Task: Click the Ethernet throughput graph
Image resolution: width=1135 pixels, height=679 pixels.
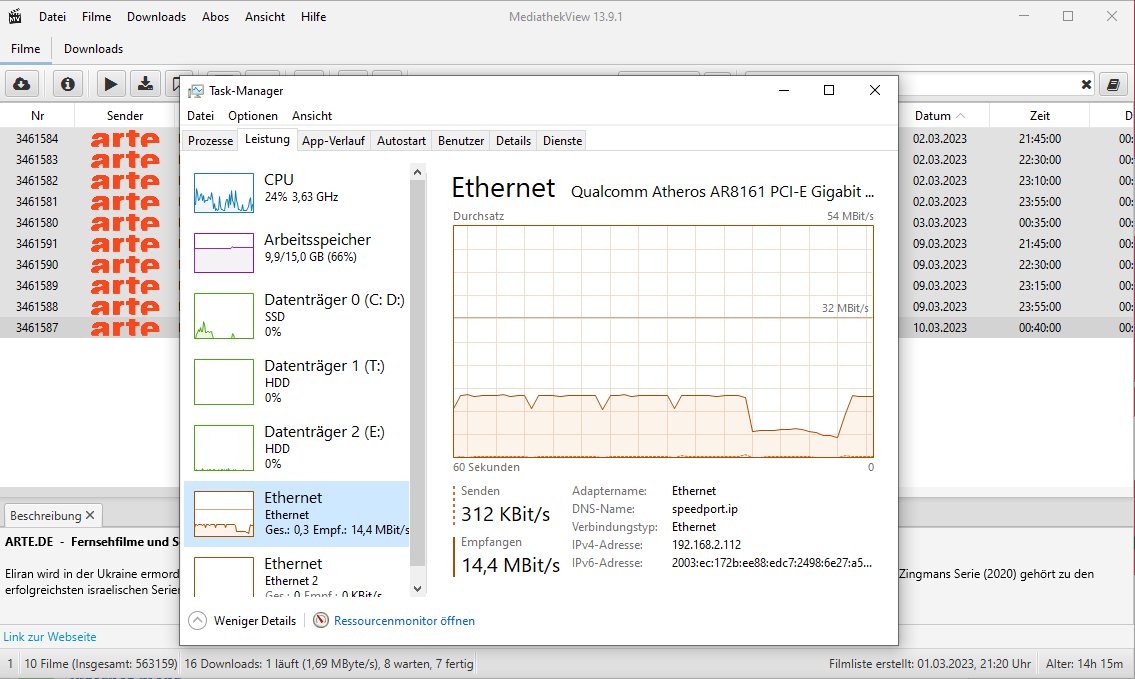Action: (x=663, y=341)
